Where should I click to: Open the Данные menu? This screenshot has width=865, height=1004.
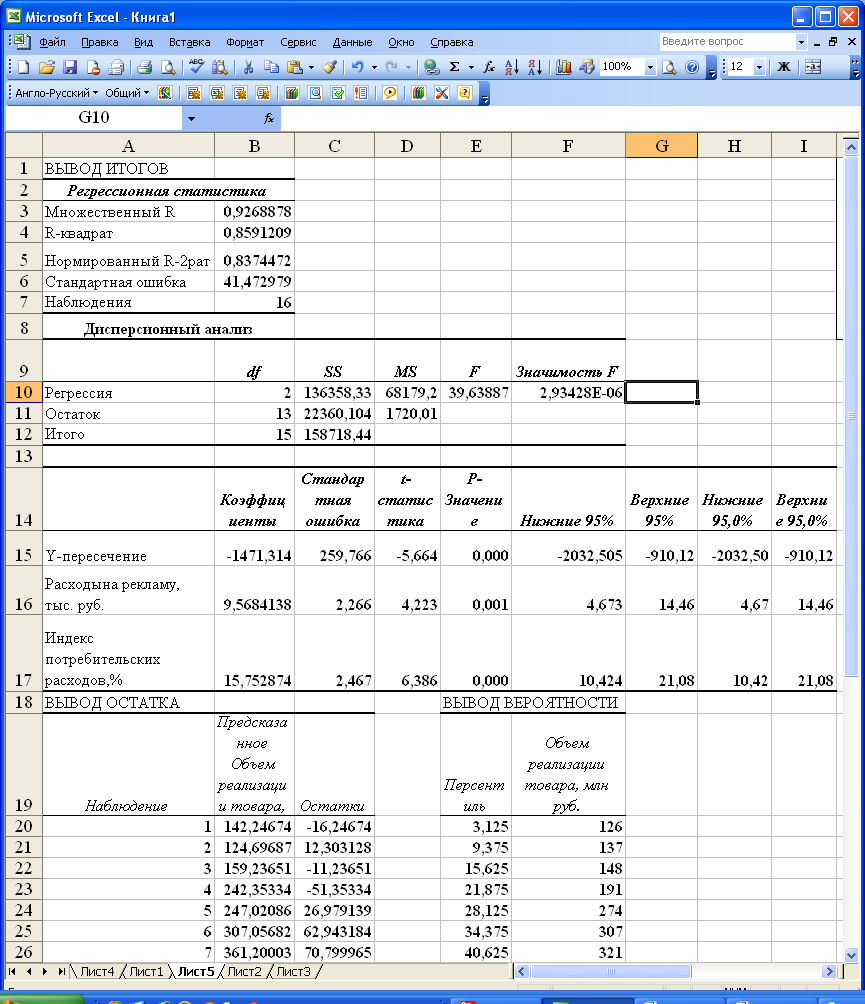click(x=352, y=42)
